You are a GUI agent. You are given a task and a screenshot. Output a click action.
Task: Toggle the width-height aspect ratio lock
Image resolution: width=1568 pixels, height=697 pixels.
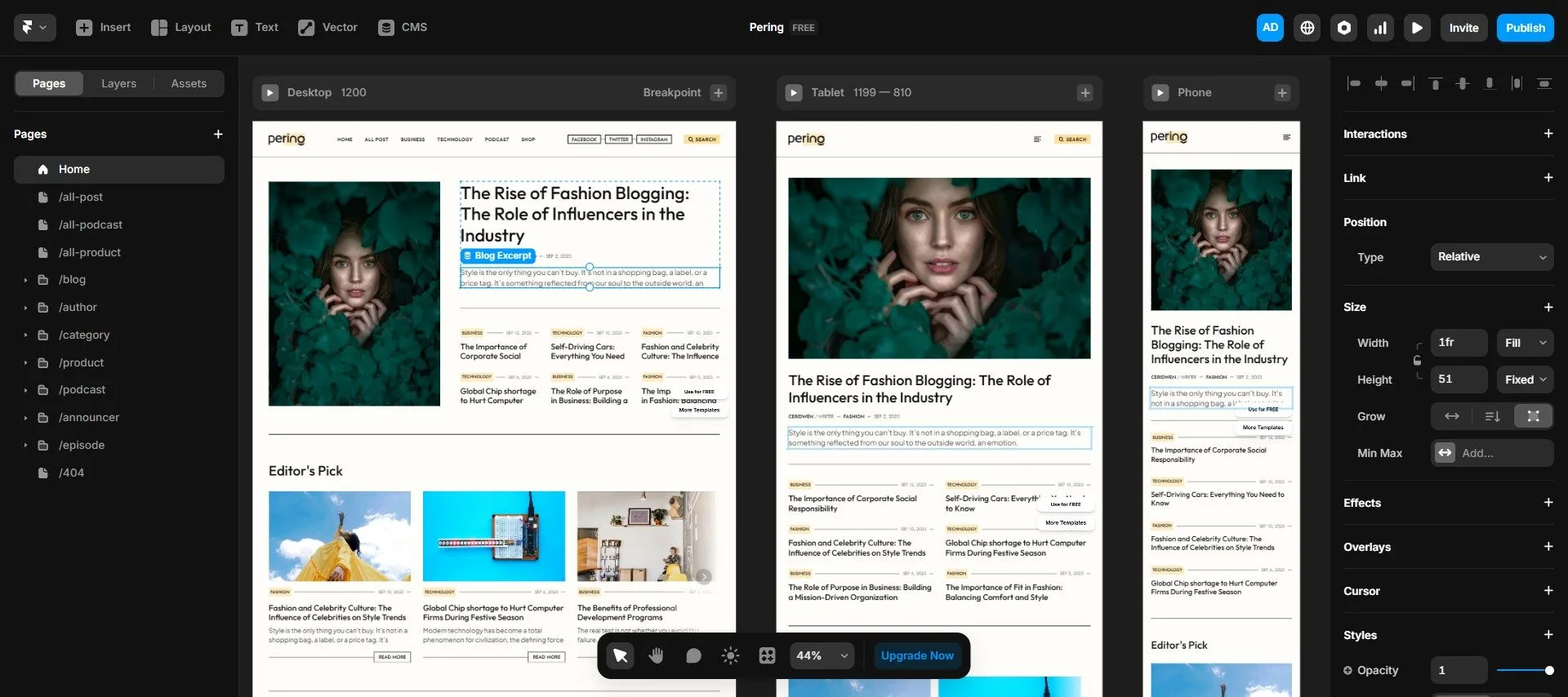(1417, 361)
